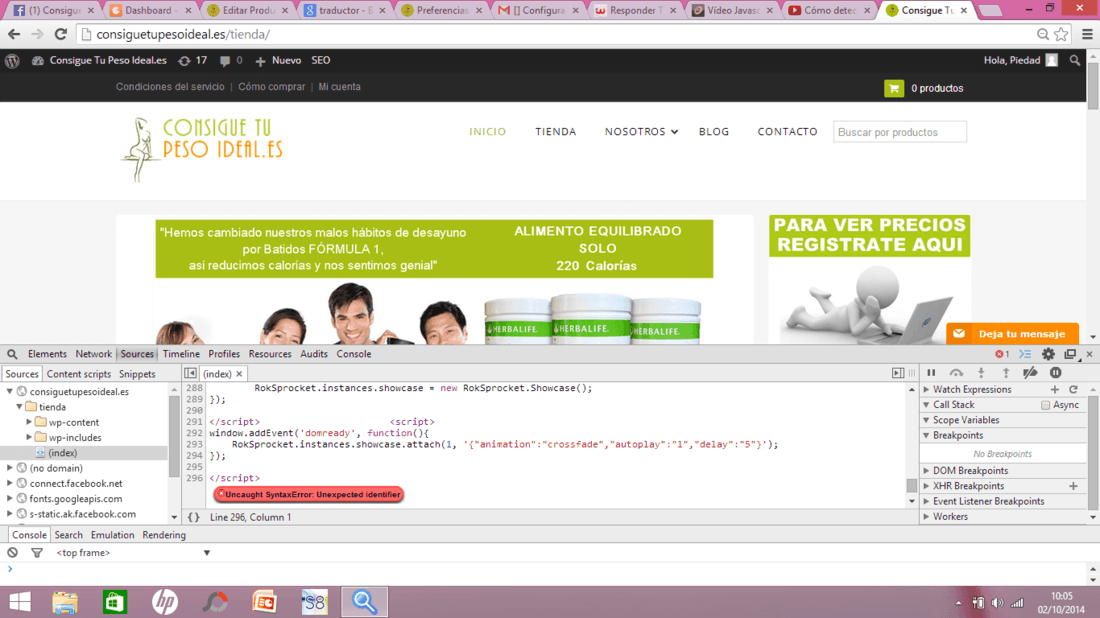Expand the wp-content folder
This screenshot has width=1100, height=618.
29,422
